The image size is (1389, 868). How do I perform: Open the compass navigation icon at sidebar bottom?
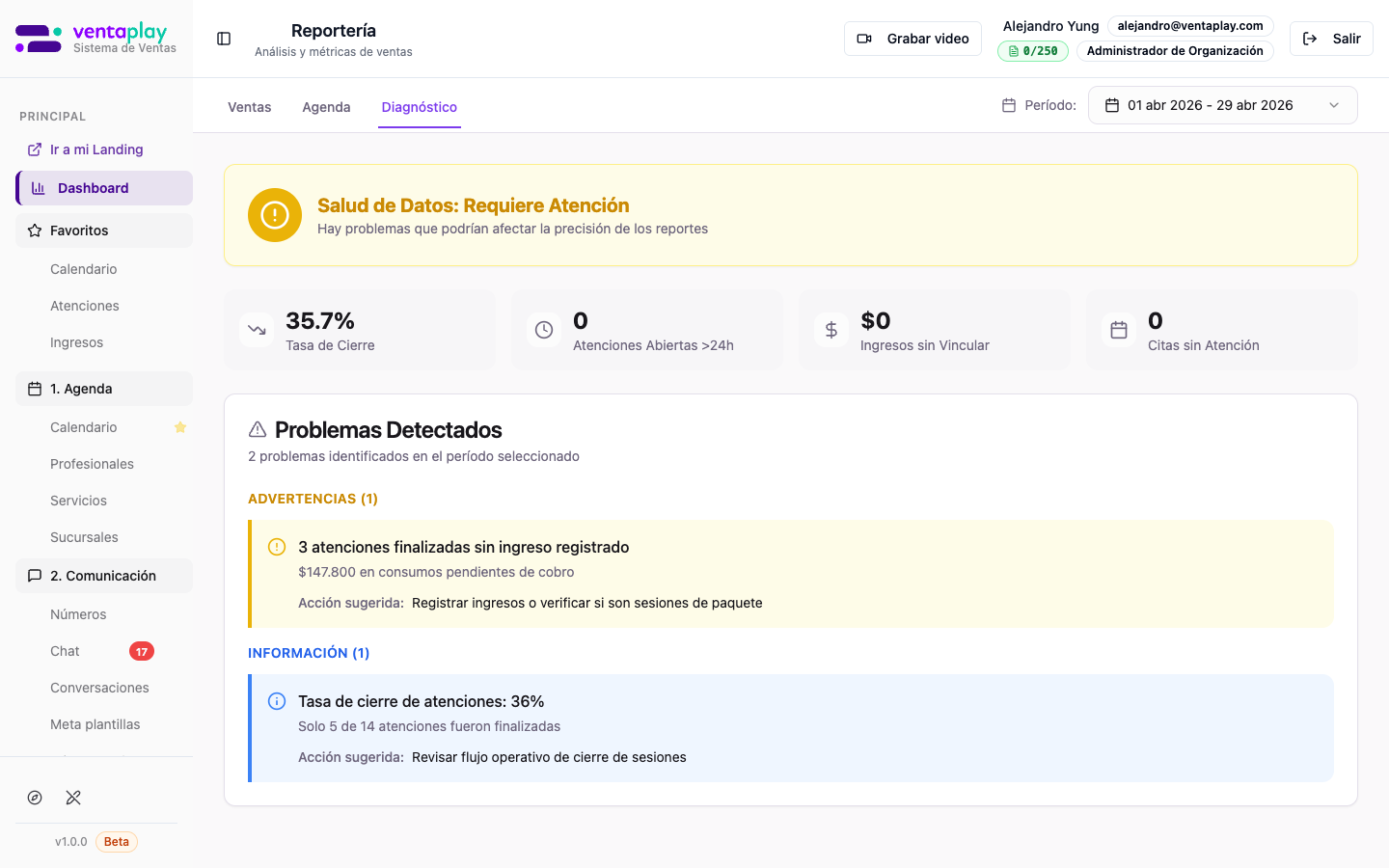click(x=35, y=798)
